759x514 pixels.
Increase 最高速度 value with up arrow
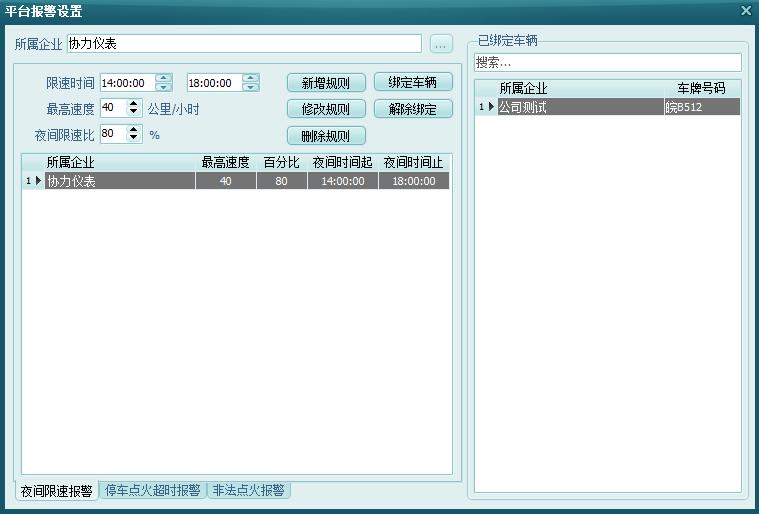134,104
